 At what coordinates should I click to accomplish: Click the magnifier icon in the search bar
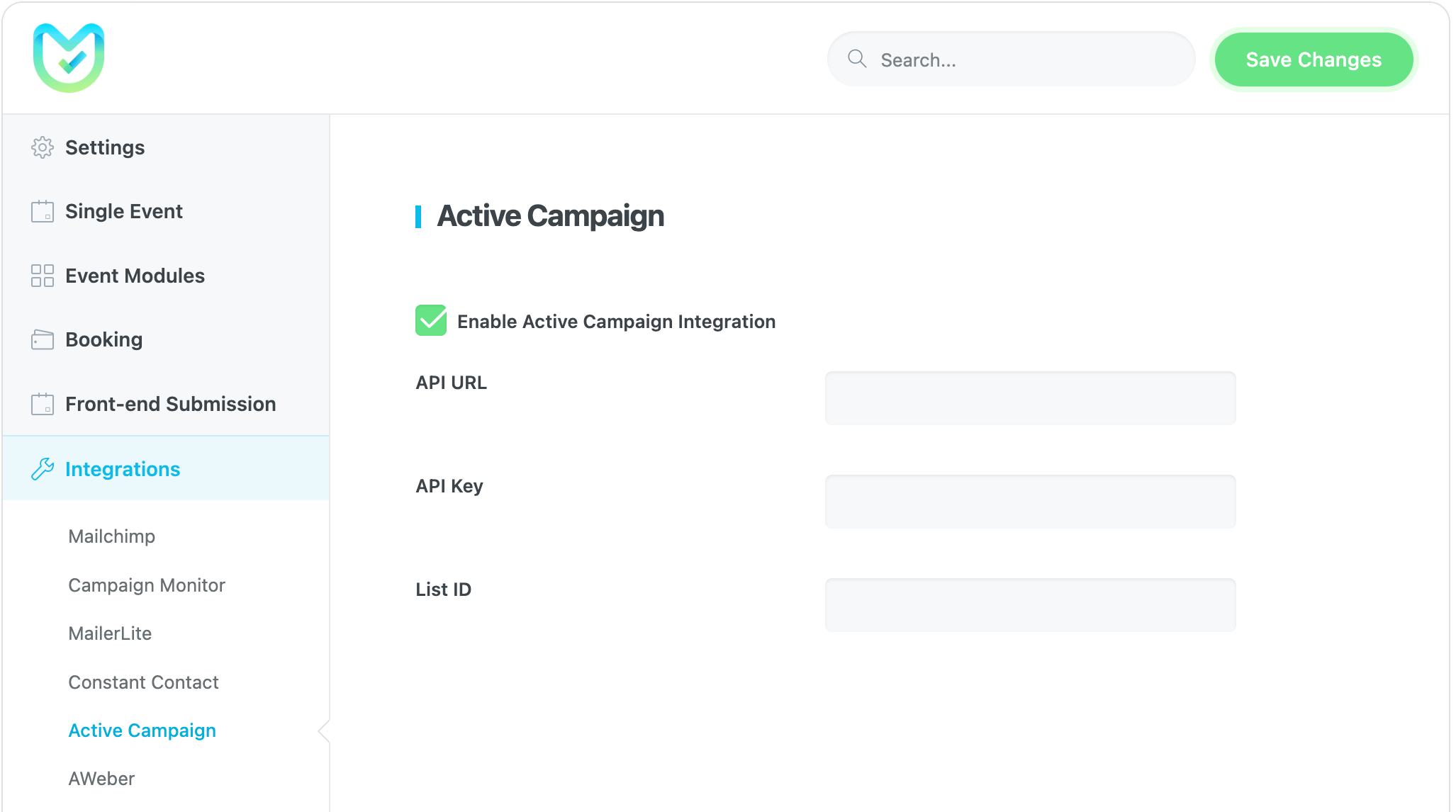click(857, 59)
